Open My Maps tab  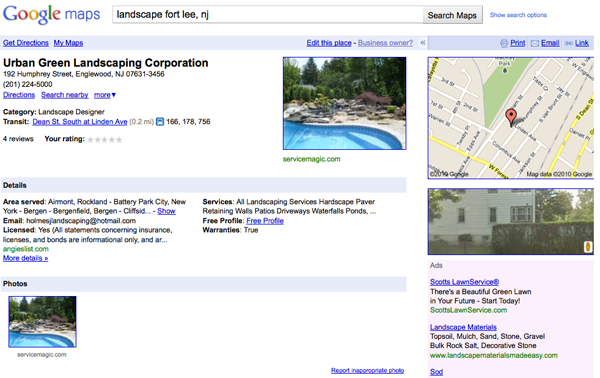(68, 43)
